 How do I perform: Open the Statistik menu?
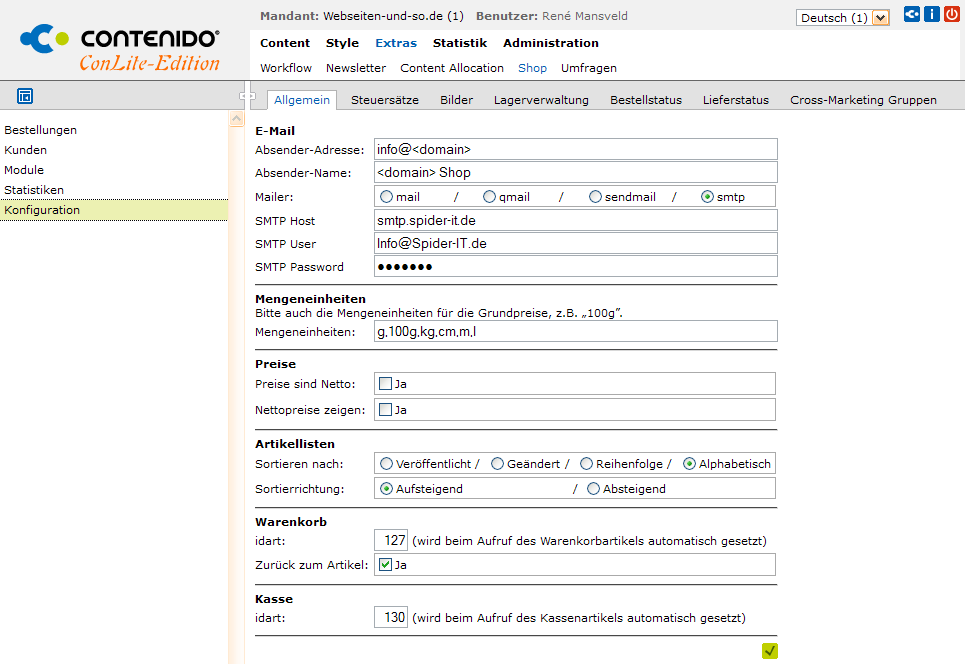459,43
